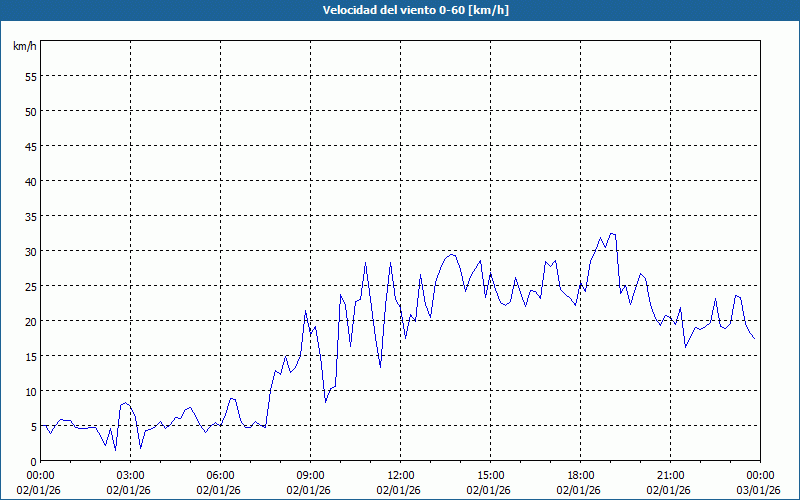This screenshot has height=500, width=800.
Task: Click the chart title 'Velocidad del viento 0-60 [km/h]'
Action: (x=400, y=10)
